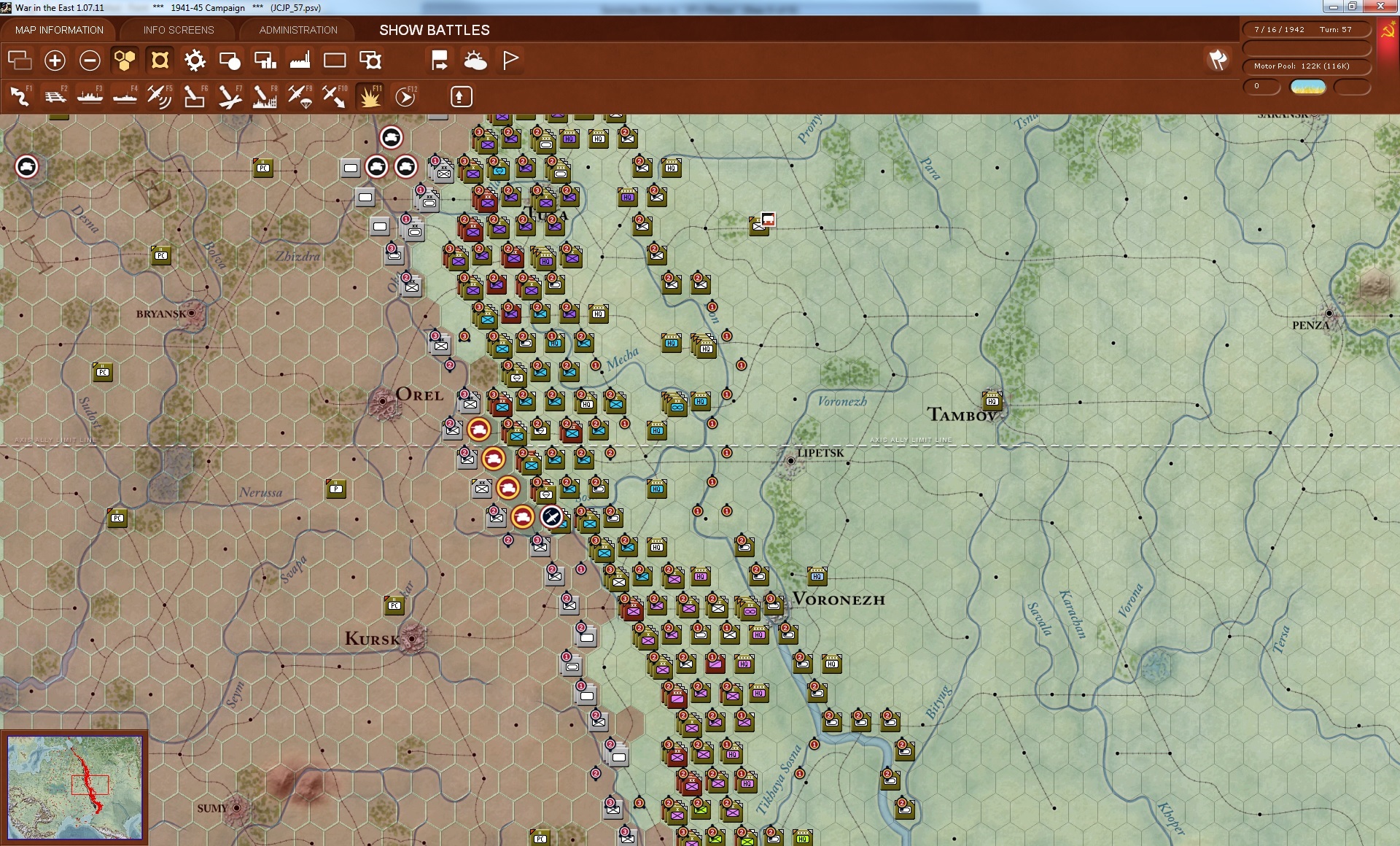Click the upward arrow box icon
The height and width of the screenshot is (846, 1400).
point(461,96)
